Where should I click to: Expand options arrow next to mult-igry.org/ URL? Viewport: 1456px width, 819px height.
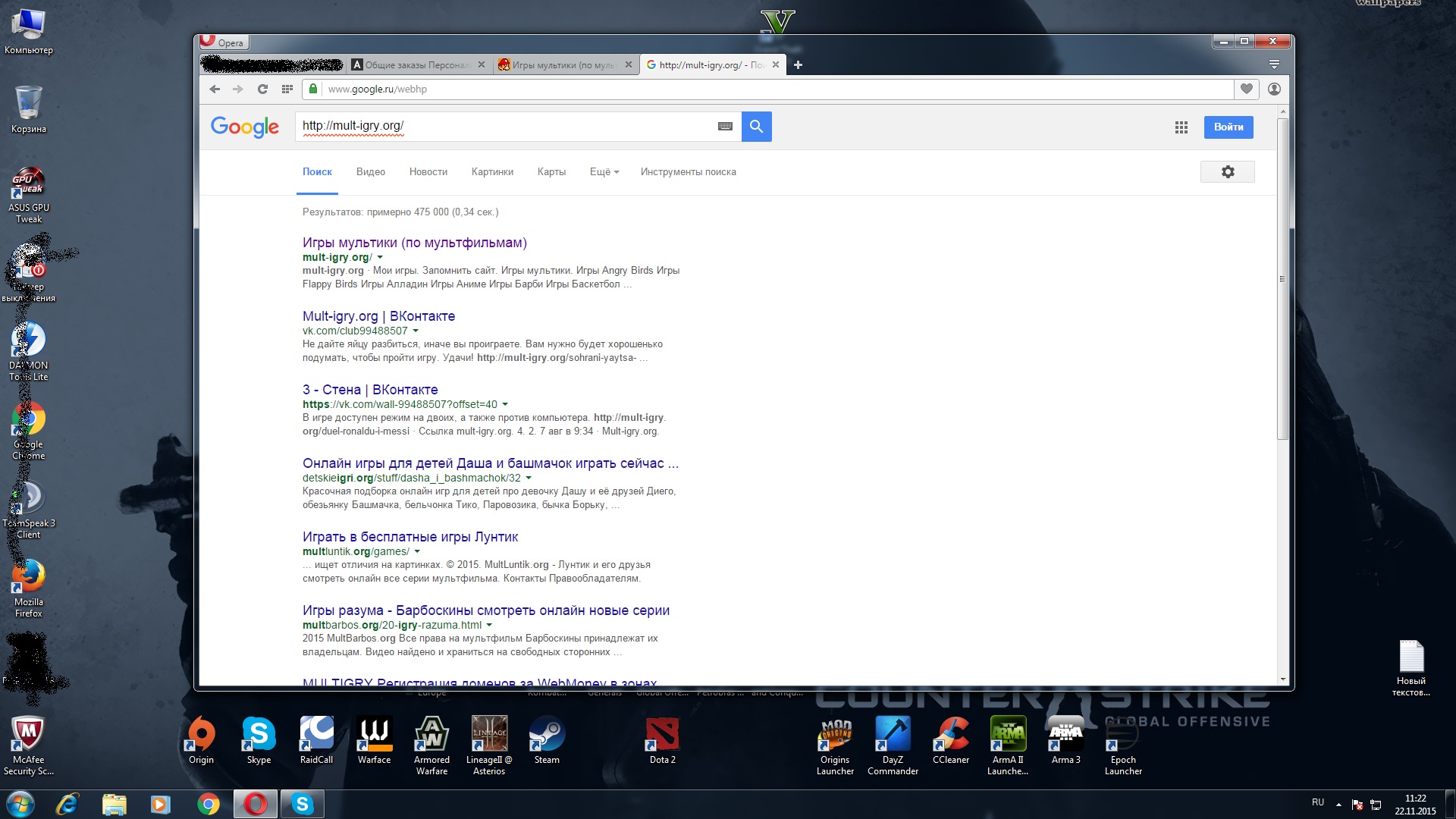point(380,258)
